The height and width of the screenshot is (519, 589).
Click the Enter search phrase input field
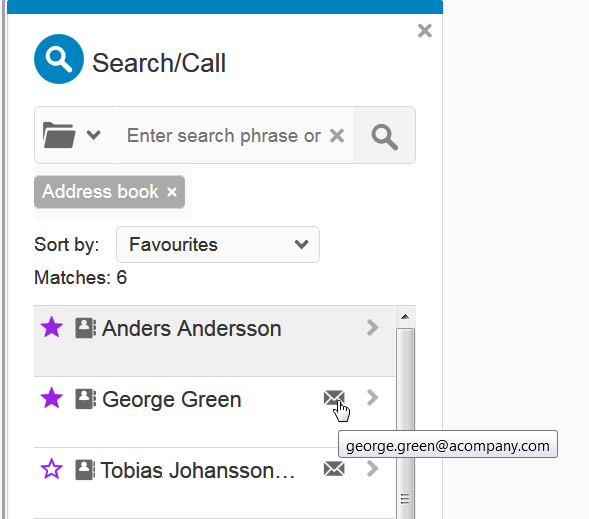[223, 136]
